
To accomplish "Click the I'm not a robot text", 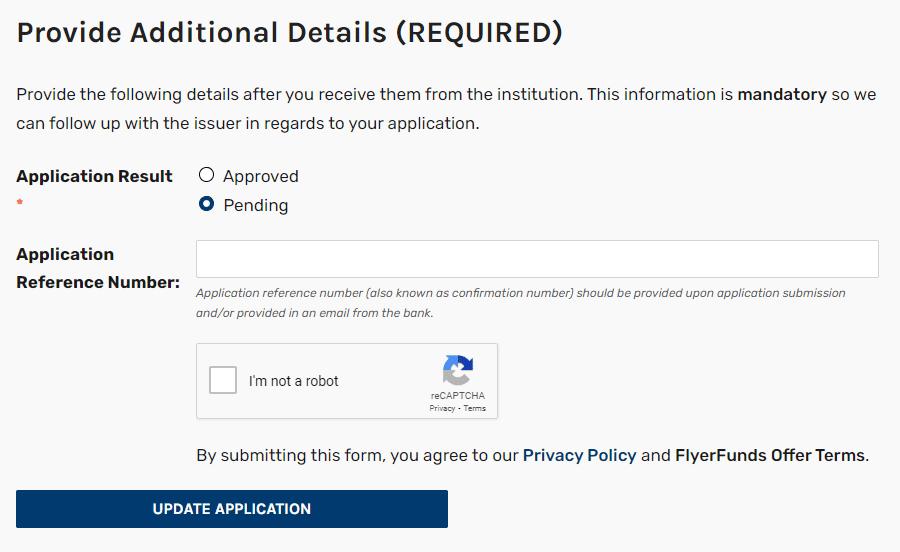I will click(x=293, y=381).
